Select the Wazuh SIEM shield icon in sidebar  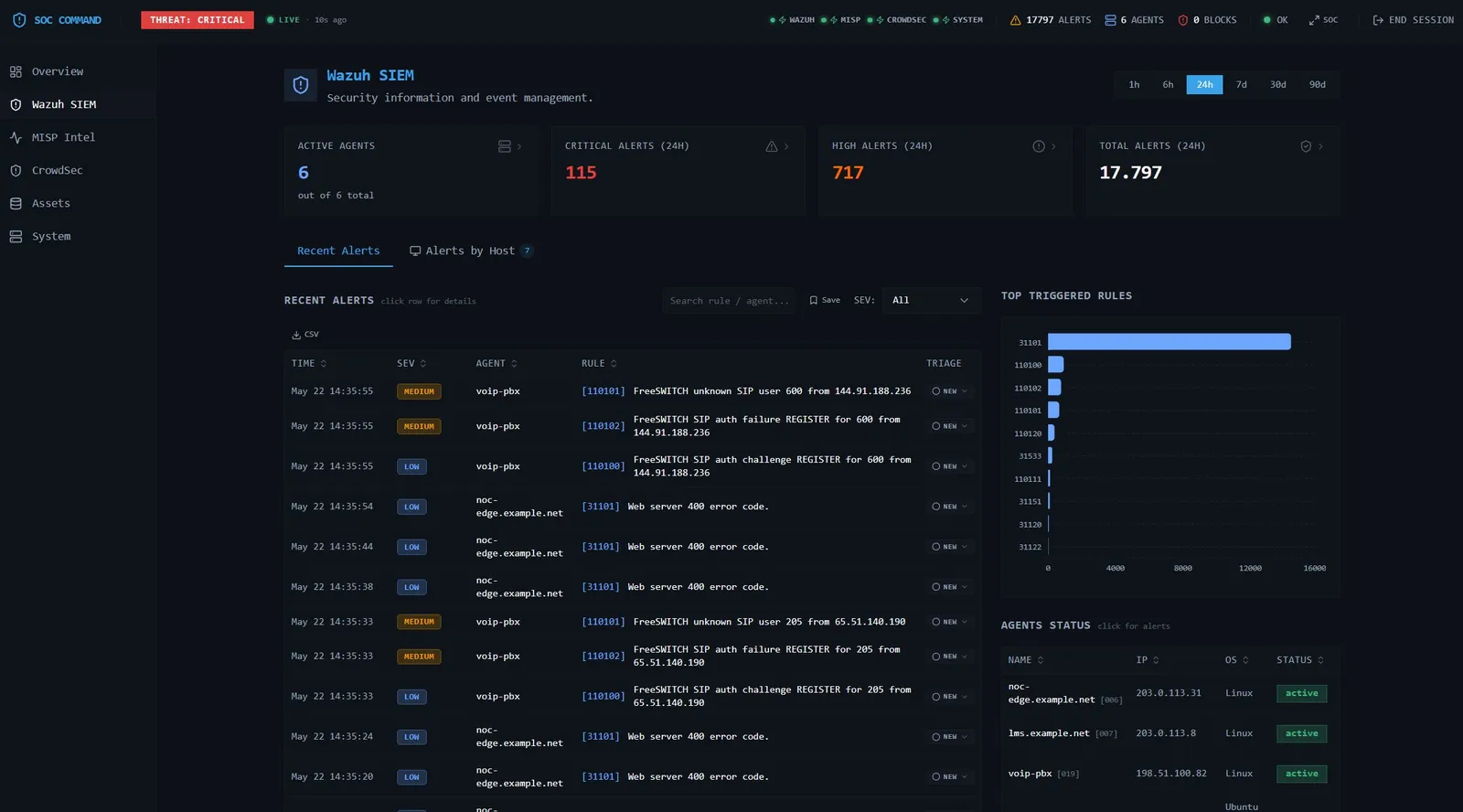[16, 104]
